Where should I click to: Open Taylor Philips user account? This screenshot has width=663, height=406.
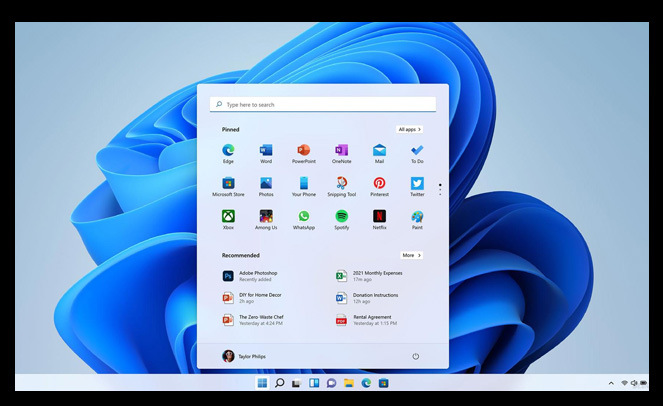244,356
